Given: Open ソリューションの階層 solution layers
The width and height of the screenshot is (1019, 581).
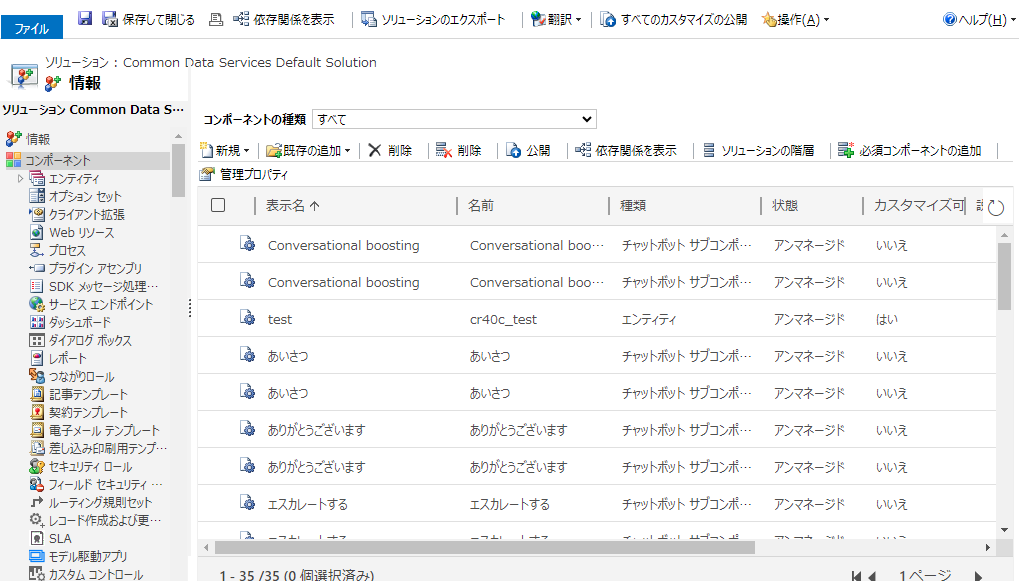Looking at the screenshot, I should tap(758, 150).
